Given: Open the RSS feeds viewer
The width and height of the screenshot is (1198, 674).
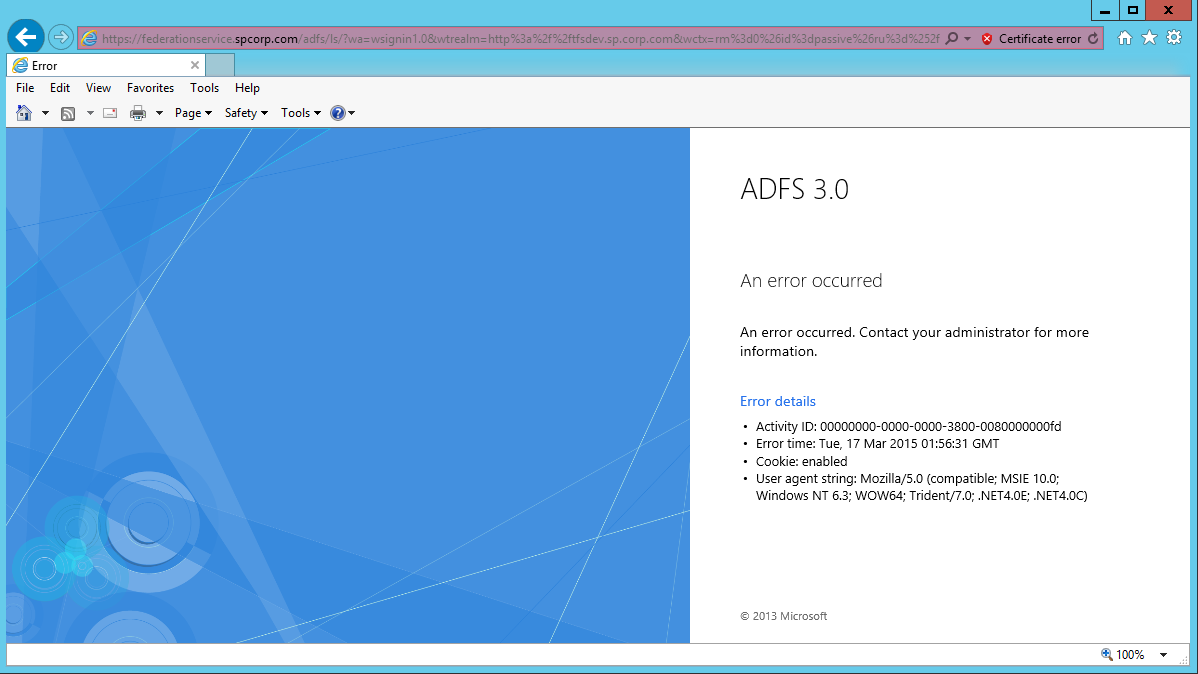Looking at the screenshot, I should 67,112.
